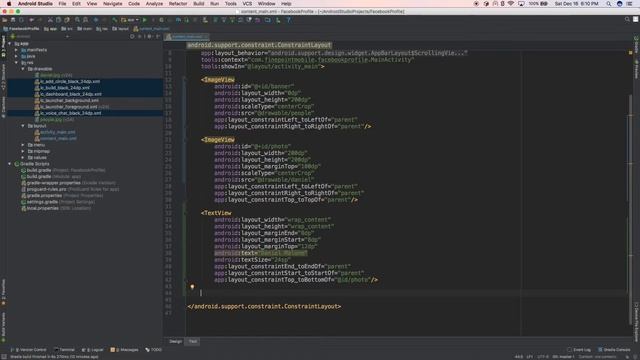The width and height of the screenshot is (640, 360).
Task: Open Version Control tool window
Action: click(29, 350)
